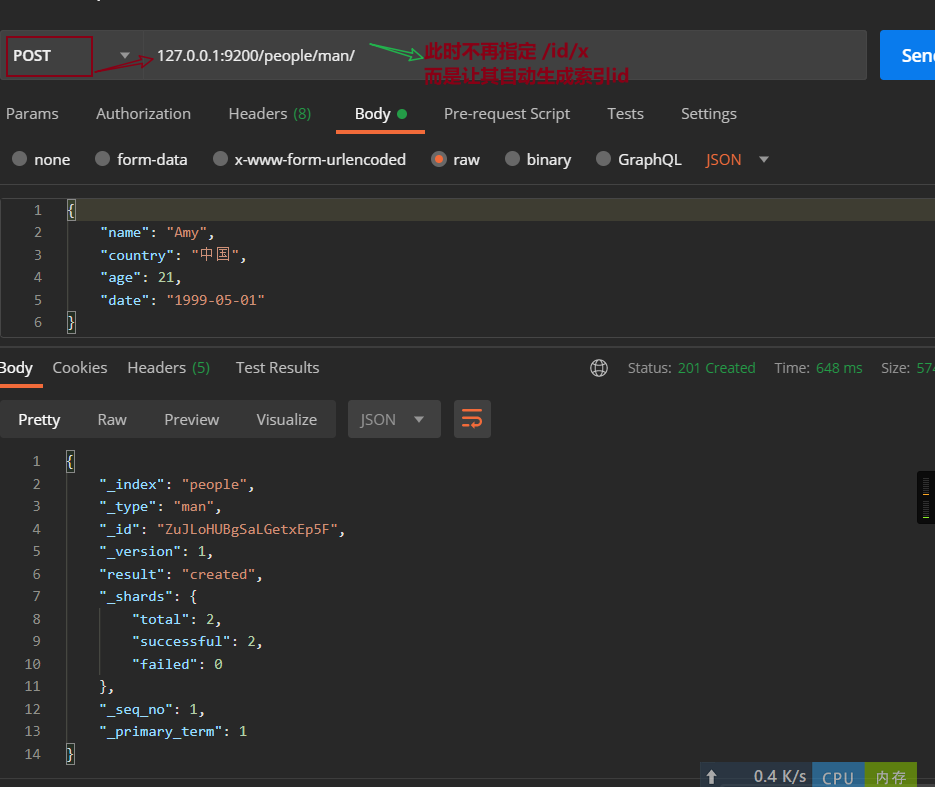Click the request URL field
This screenshot has height=787, width=935.
[x=504, y=55]
